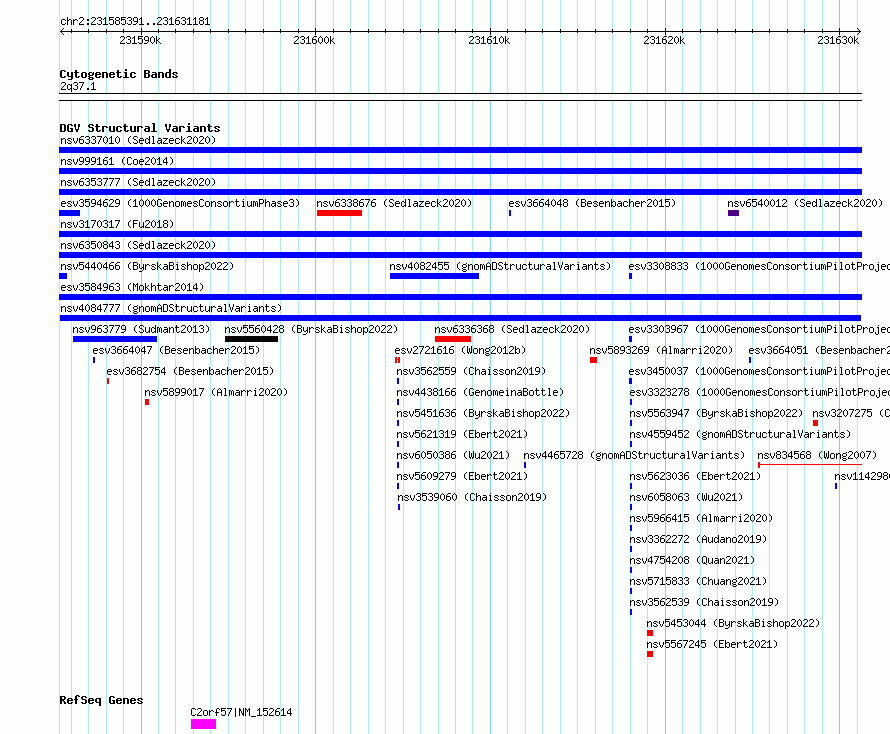Open the nsv6338676 (Sedlazeck2020) label
The width and height of the screenshot is (890, 734).
coord(394,203)
